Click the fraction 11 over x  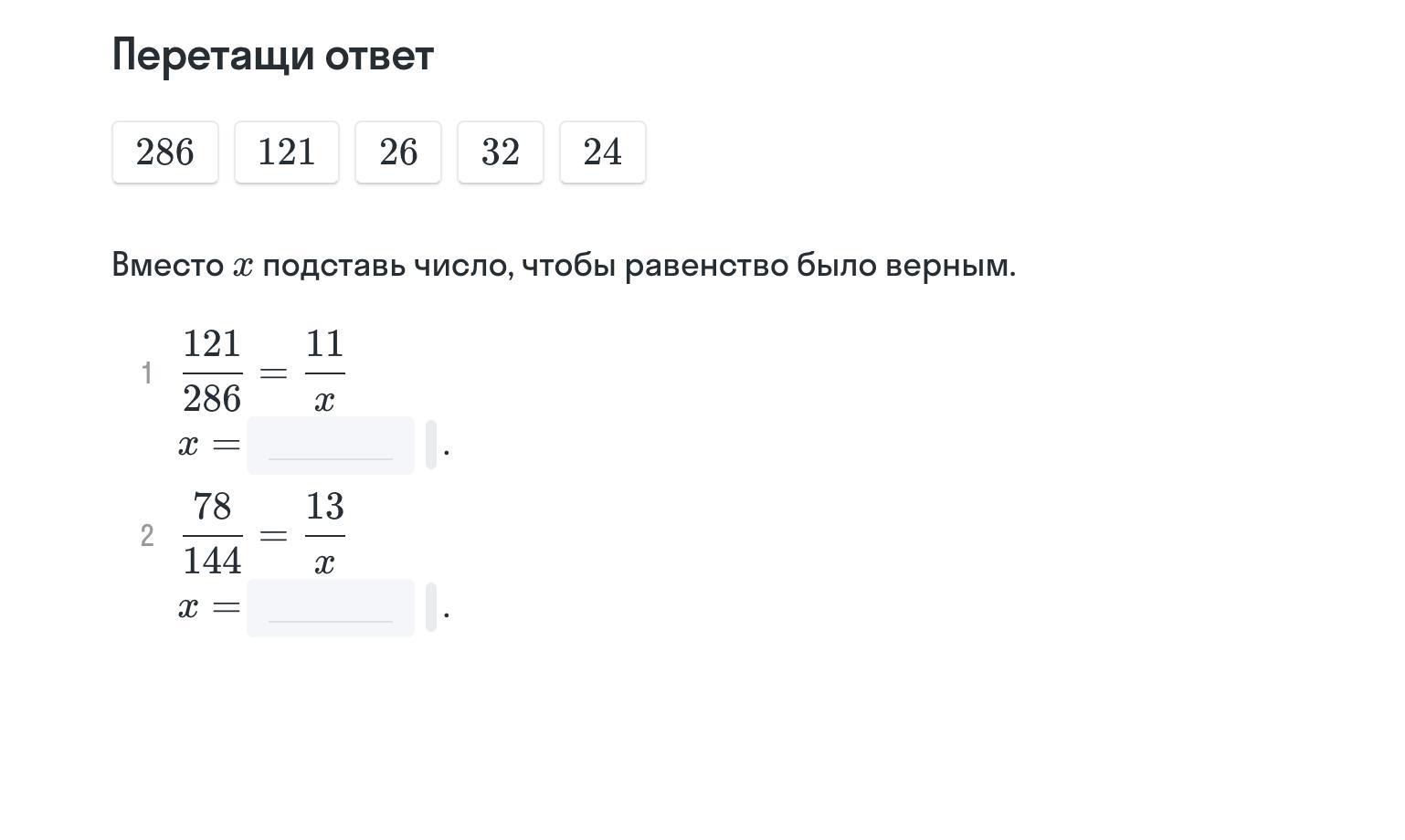coord(324,372)
